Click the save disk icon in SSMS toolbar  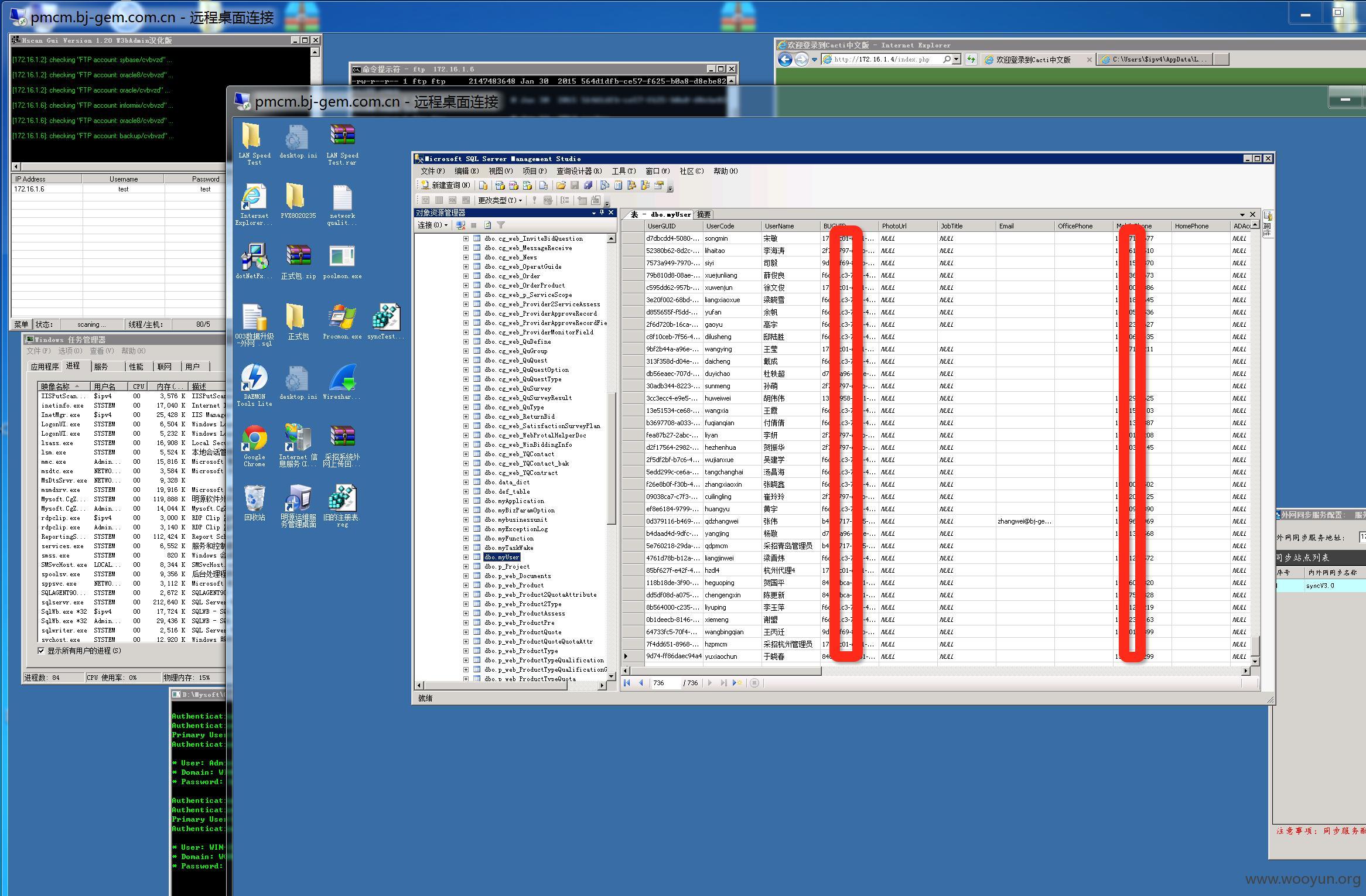[x=575, y=185]
